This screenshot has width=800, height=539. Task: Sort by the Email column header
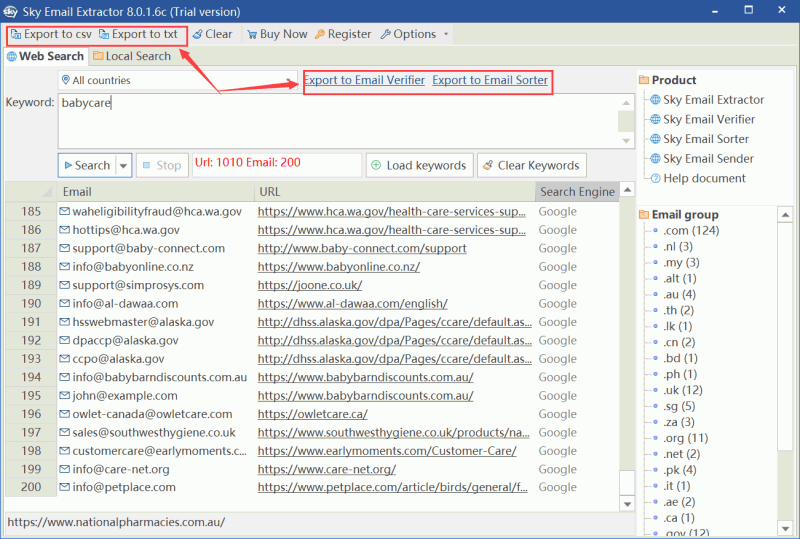coord(156,192)
